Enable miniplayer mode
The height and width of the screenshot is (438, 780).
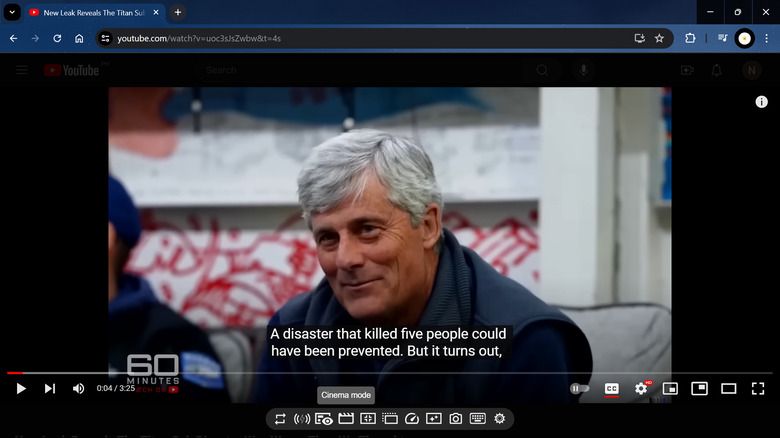coord(670,388)
